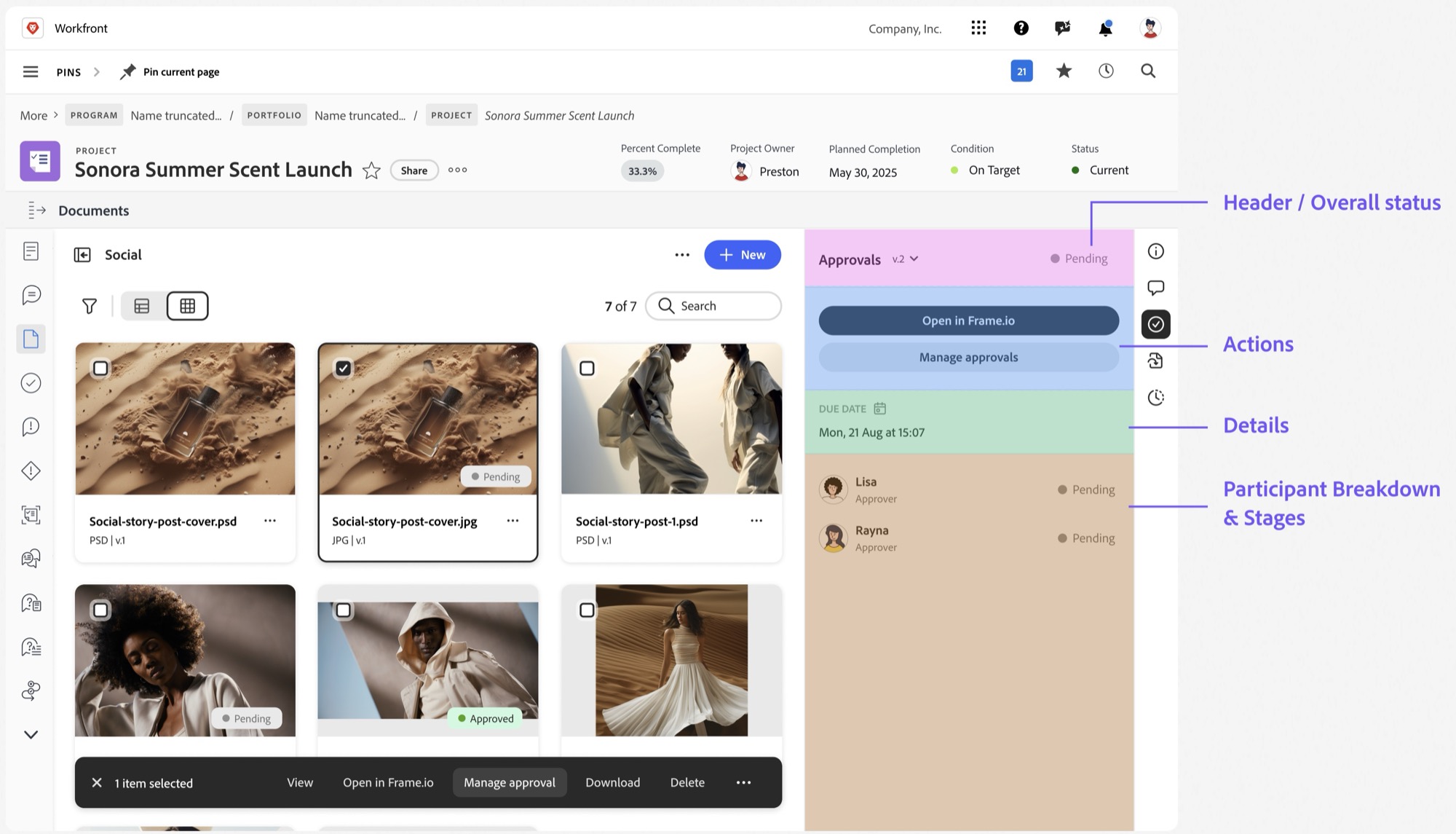The image size is (1456, 834).
Task: Favorite the project with star beside title
Action: [x=371, y=170]
